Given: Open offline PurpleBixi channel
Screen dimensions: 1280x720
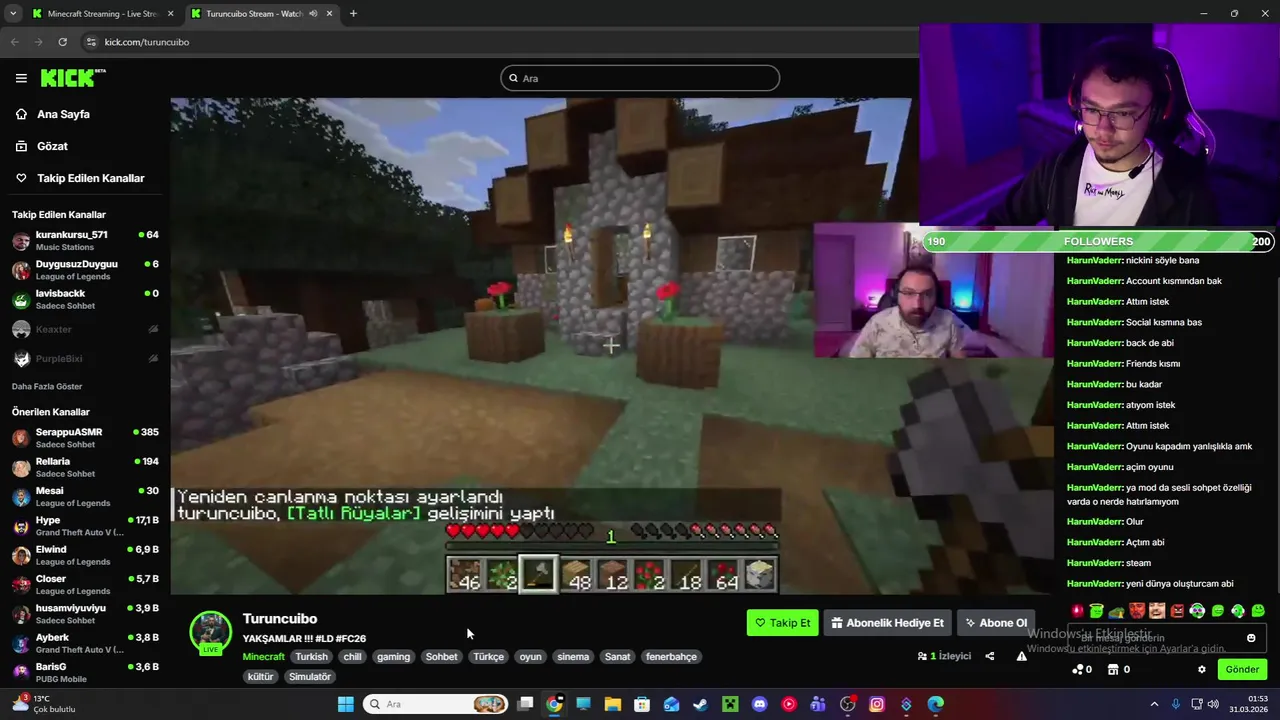Looking at the screenshot, I should (x=85, y=358).
